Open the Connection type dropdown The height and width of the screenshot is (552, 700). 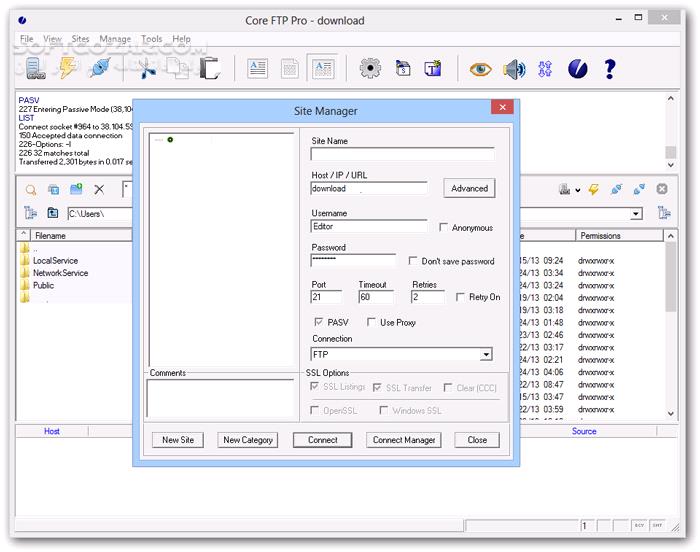pos(486,355)
